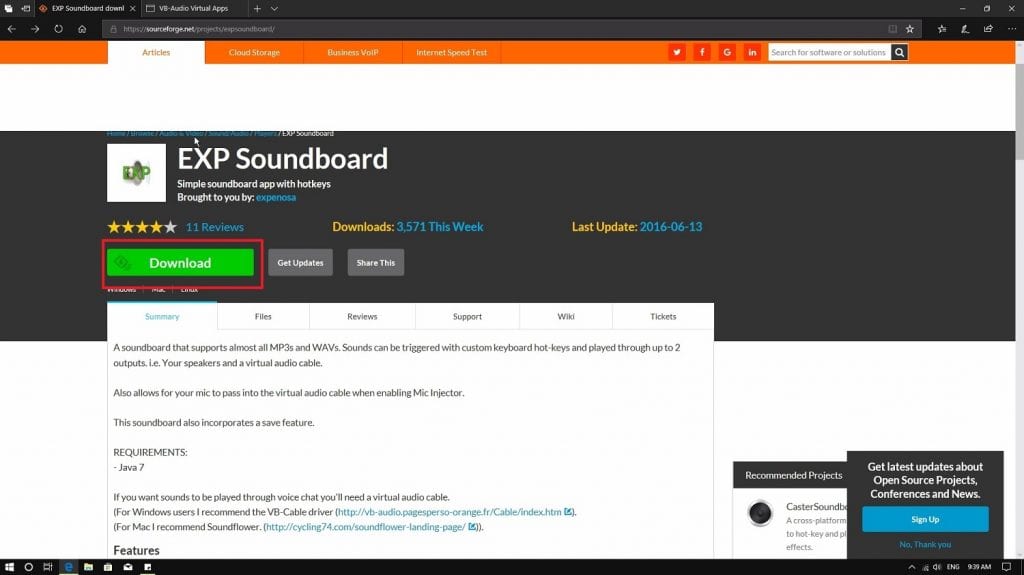Screen dimensions: 1024x575
Task: Click the EXP Soundboard project logo
Action: [136, 172]
